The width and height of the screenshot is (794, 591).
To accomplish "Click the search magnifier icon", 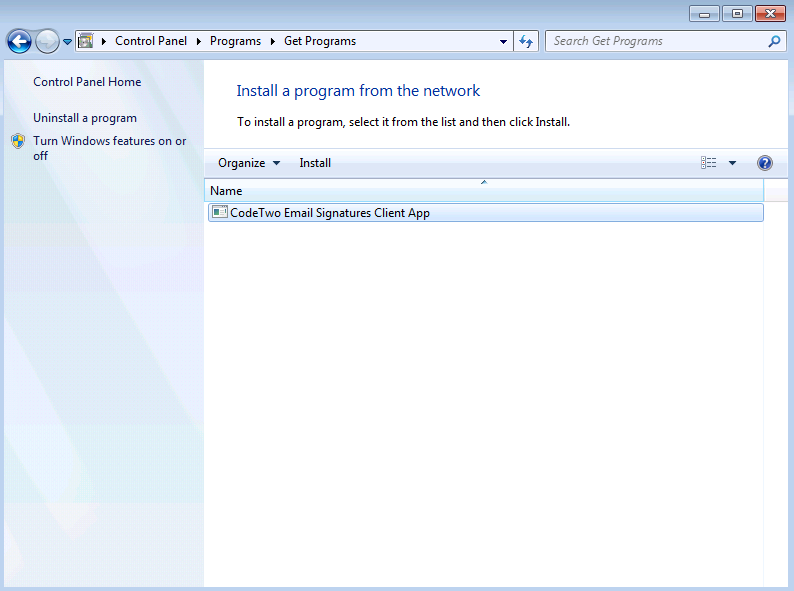I will pos(774,41).
